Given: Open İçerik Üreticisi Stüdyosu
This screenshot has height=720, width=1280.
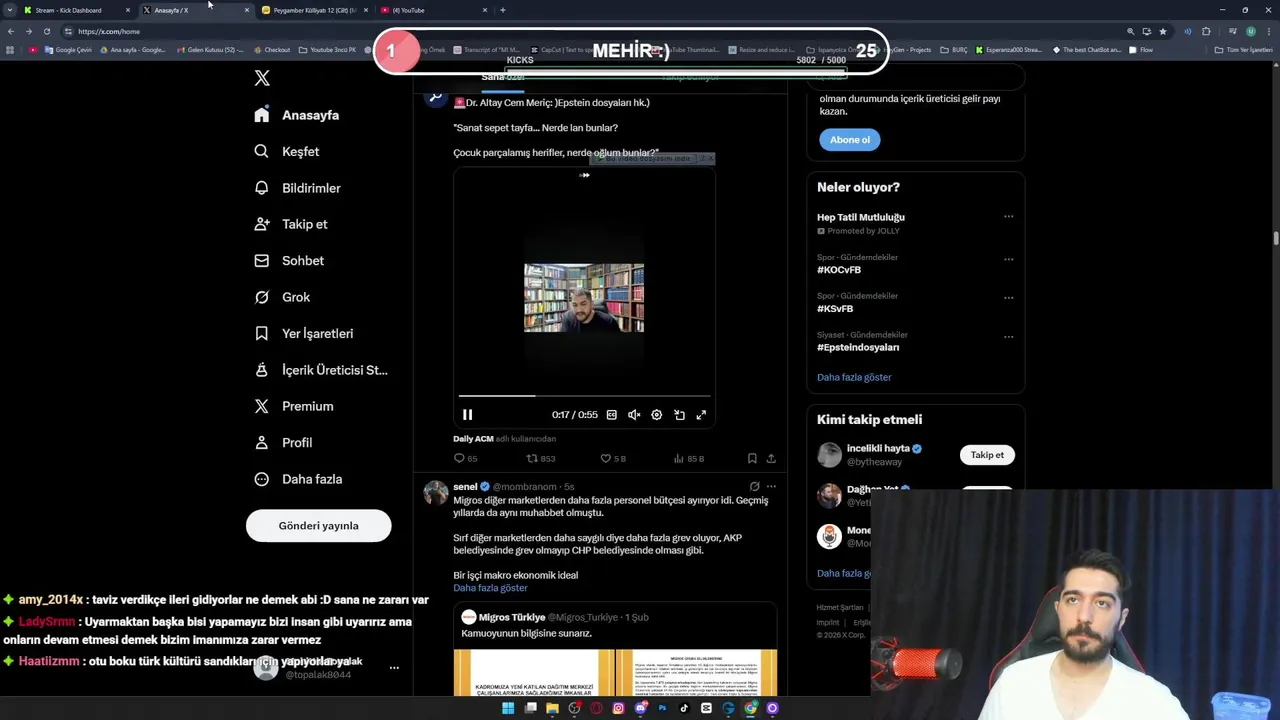Looking at the screenshot, I should tap(321, 370).
